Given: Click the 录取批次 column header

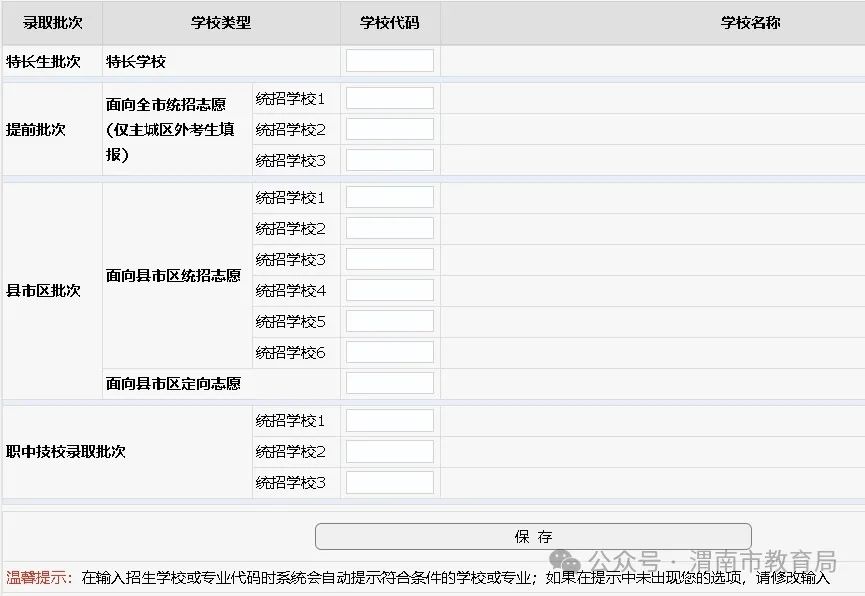Looking at the screenshot, I should pyautogui.click(x=49, y=23).
